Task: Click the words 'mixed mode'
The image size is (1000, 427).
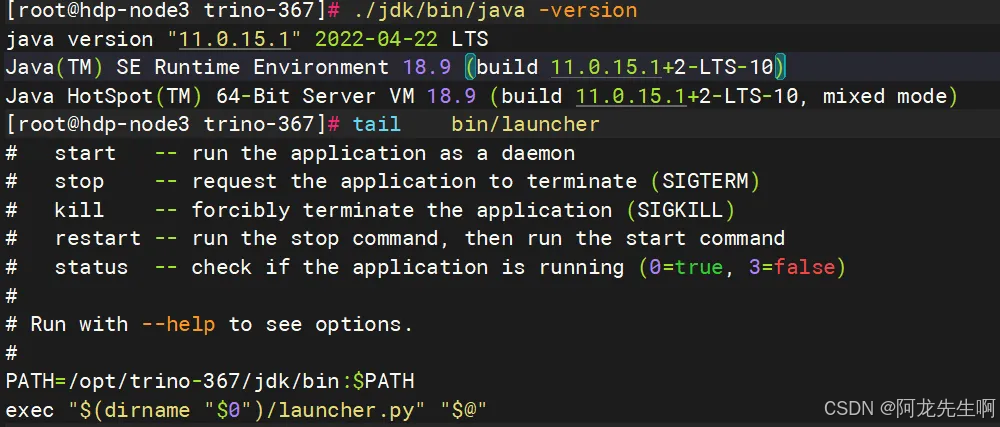Action: click(885, 96)
